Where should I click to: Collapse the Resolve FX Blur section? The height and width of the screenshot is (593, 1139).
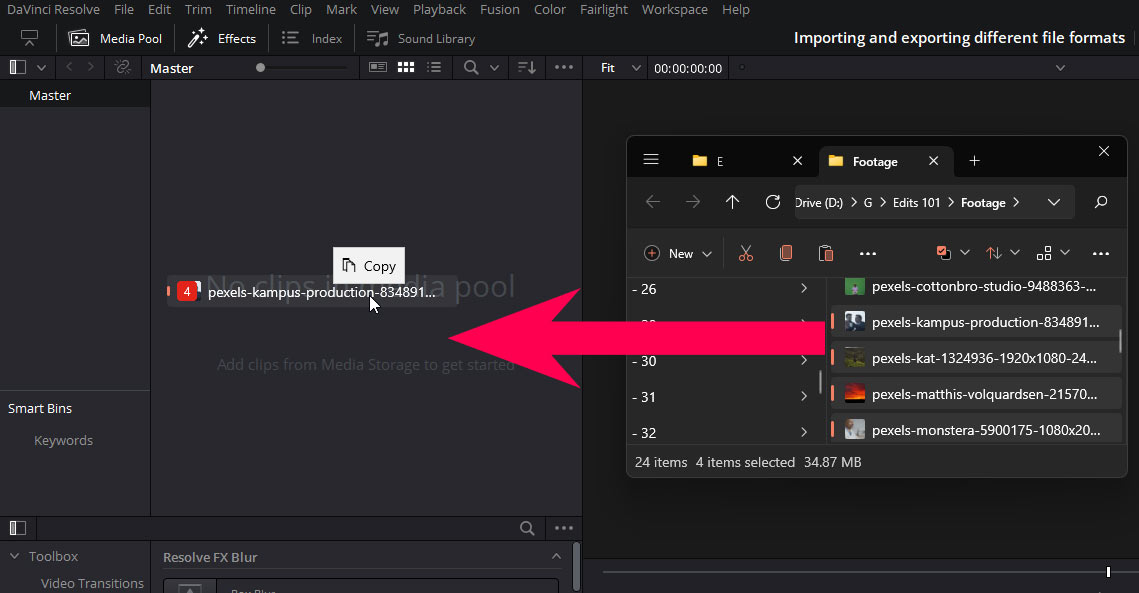556,557
